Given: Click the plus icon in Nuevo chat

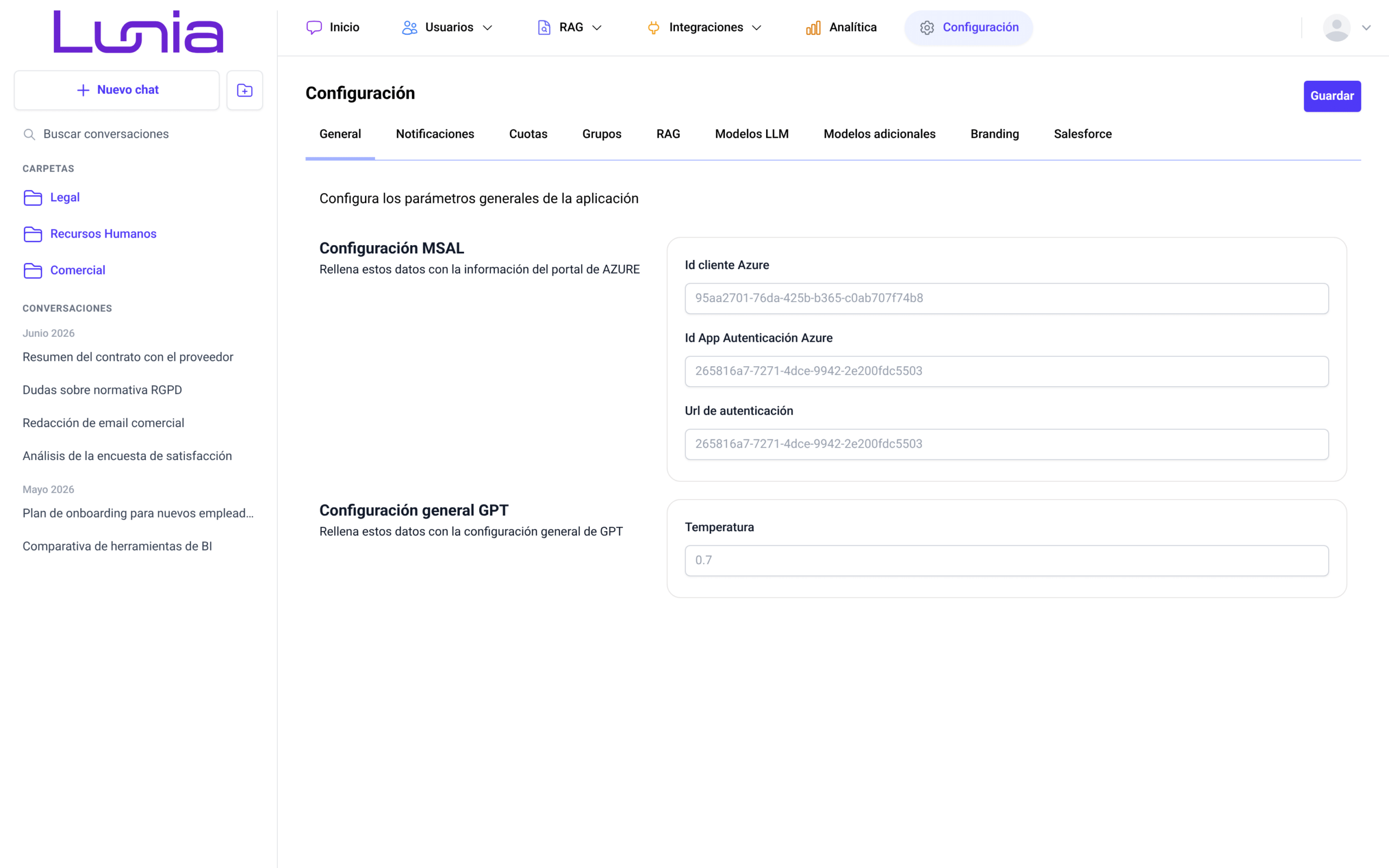Looking at the screenshot, I should pos(83,90).
